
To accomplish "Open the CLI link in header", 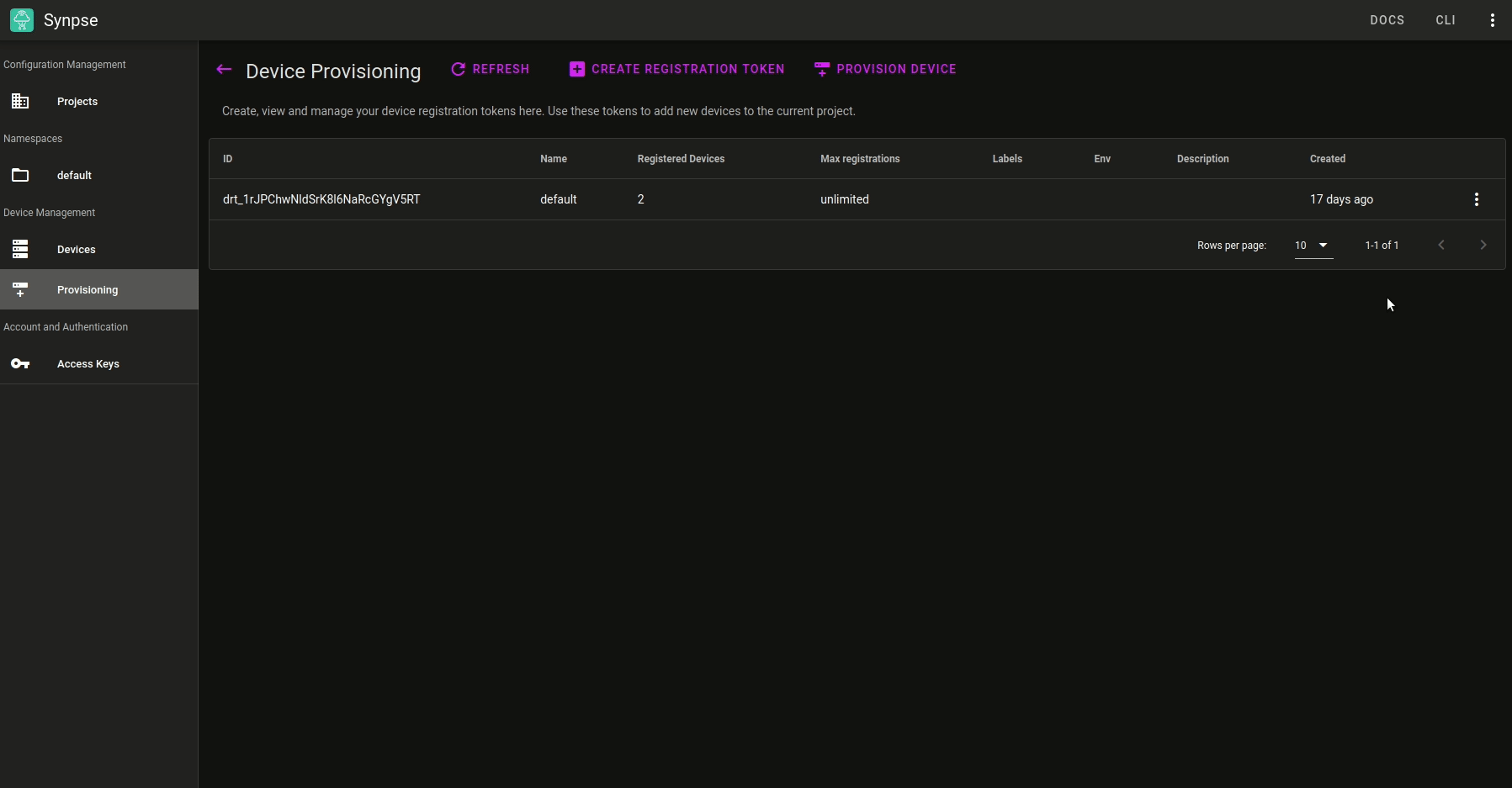I will pyautogui.click(x=1445, y=20).
